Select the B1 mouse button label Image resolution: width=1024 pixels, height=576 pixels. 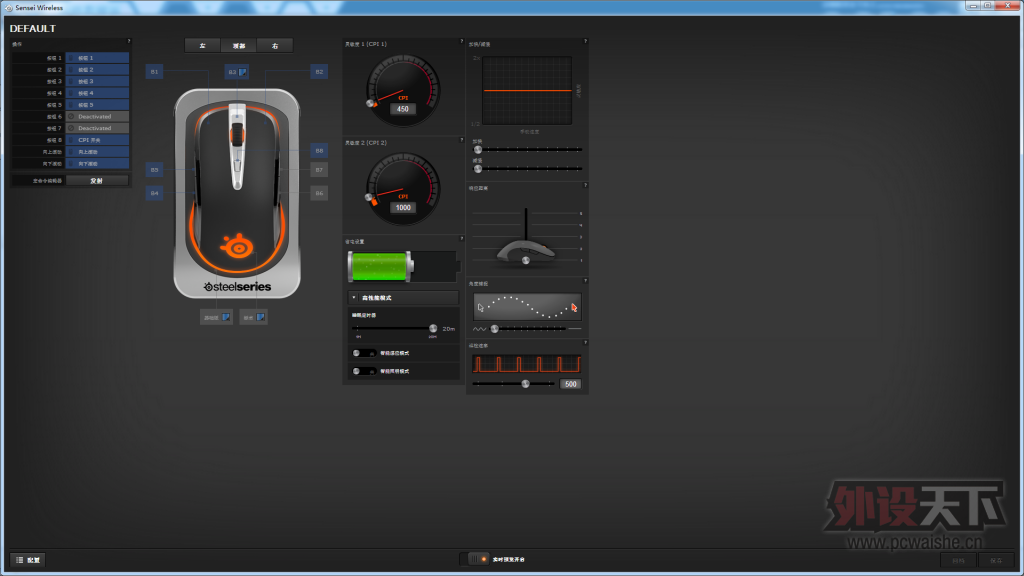[154, 72]
